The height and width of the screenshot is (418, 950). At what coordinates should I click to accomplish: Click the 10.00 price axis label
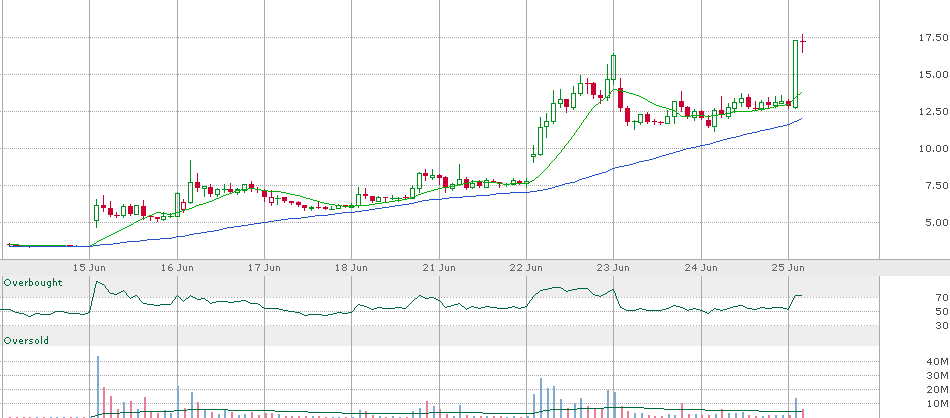tap(932, 148)
